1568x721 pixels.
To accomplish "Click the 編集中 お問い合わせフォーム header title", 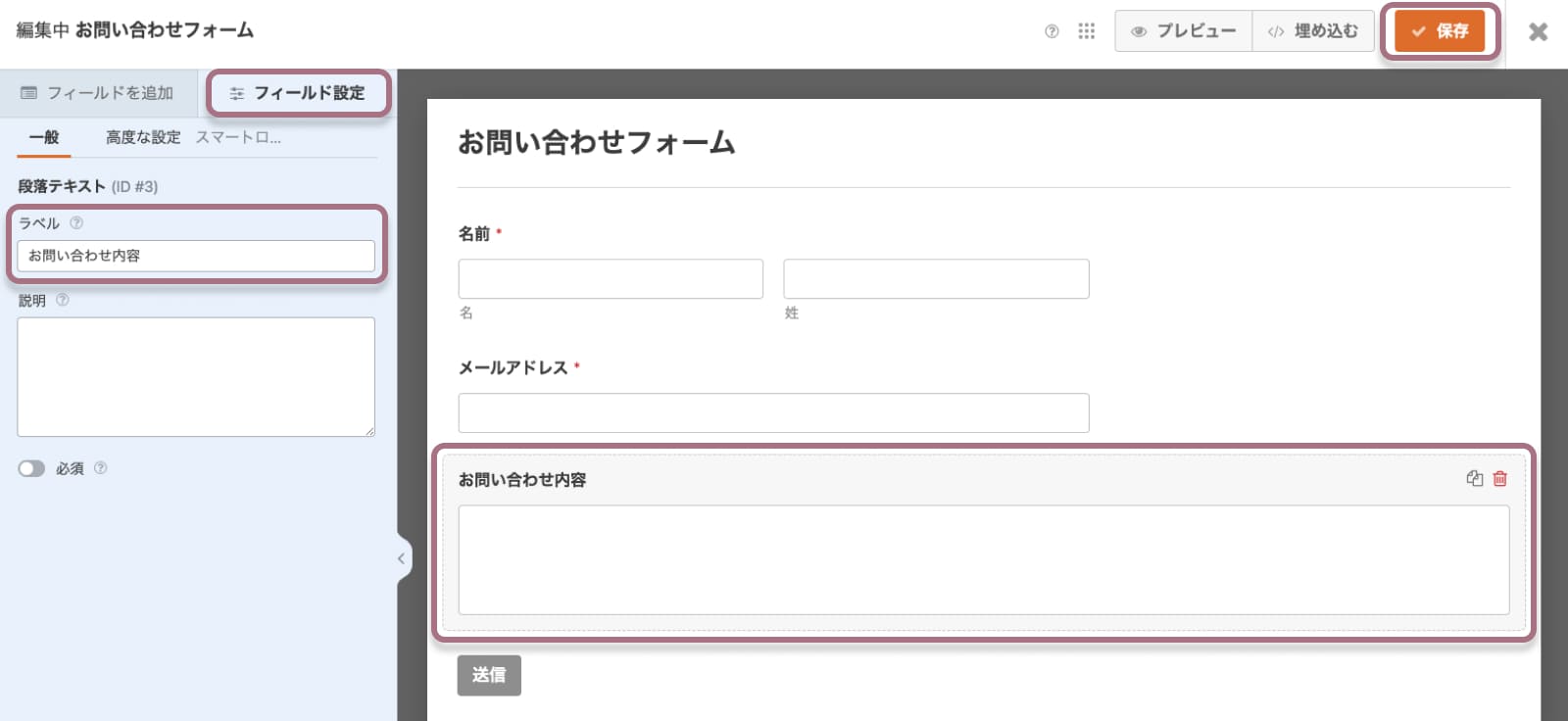I will pos(135,30).
